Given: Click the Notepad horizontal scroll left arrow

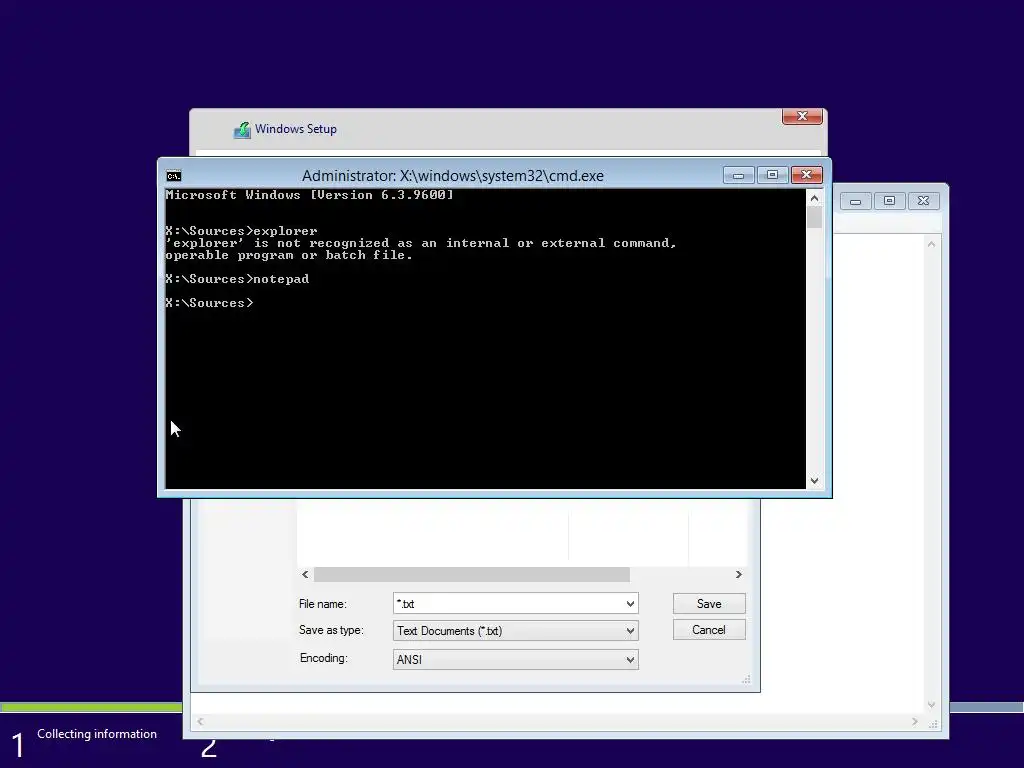Looking at the screenshot, I should tap(200, 722).
